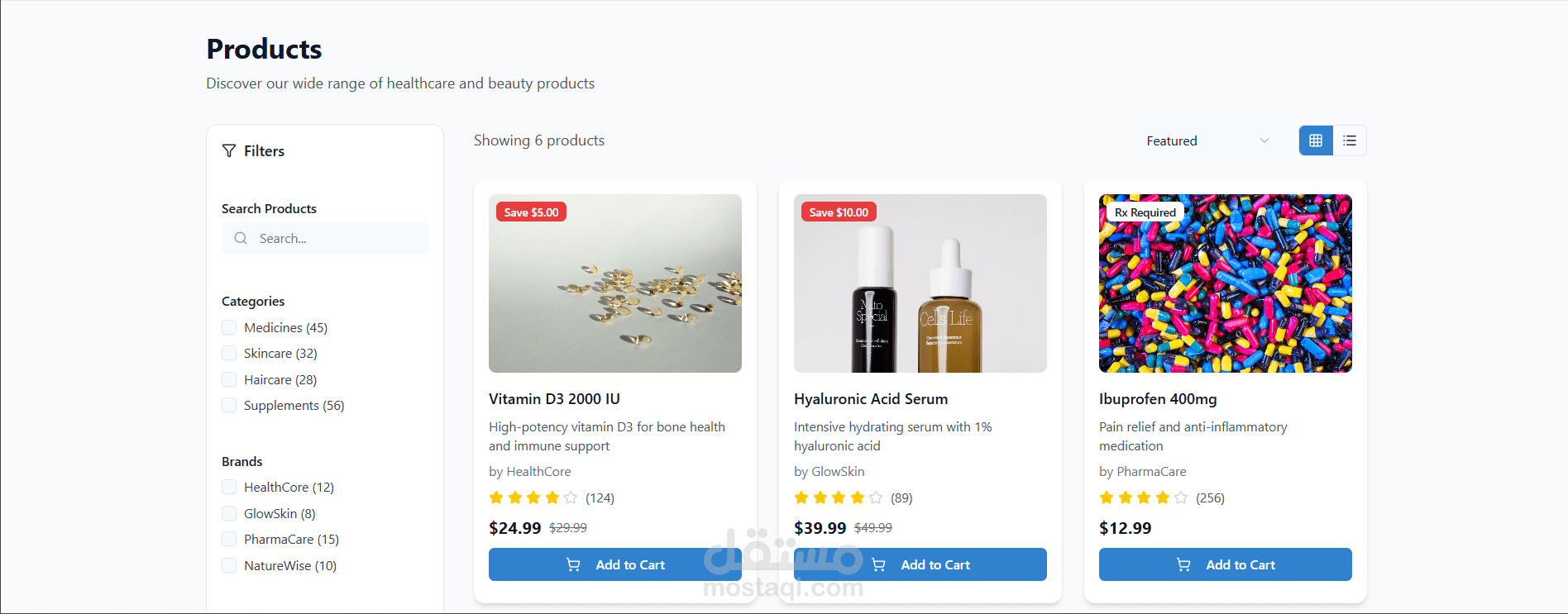This screenshot has width=1568, height=614.
Task: Switch to list view layout
Action: (x=1350, y=140)
